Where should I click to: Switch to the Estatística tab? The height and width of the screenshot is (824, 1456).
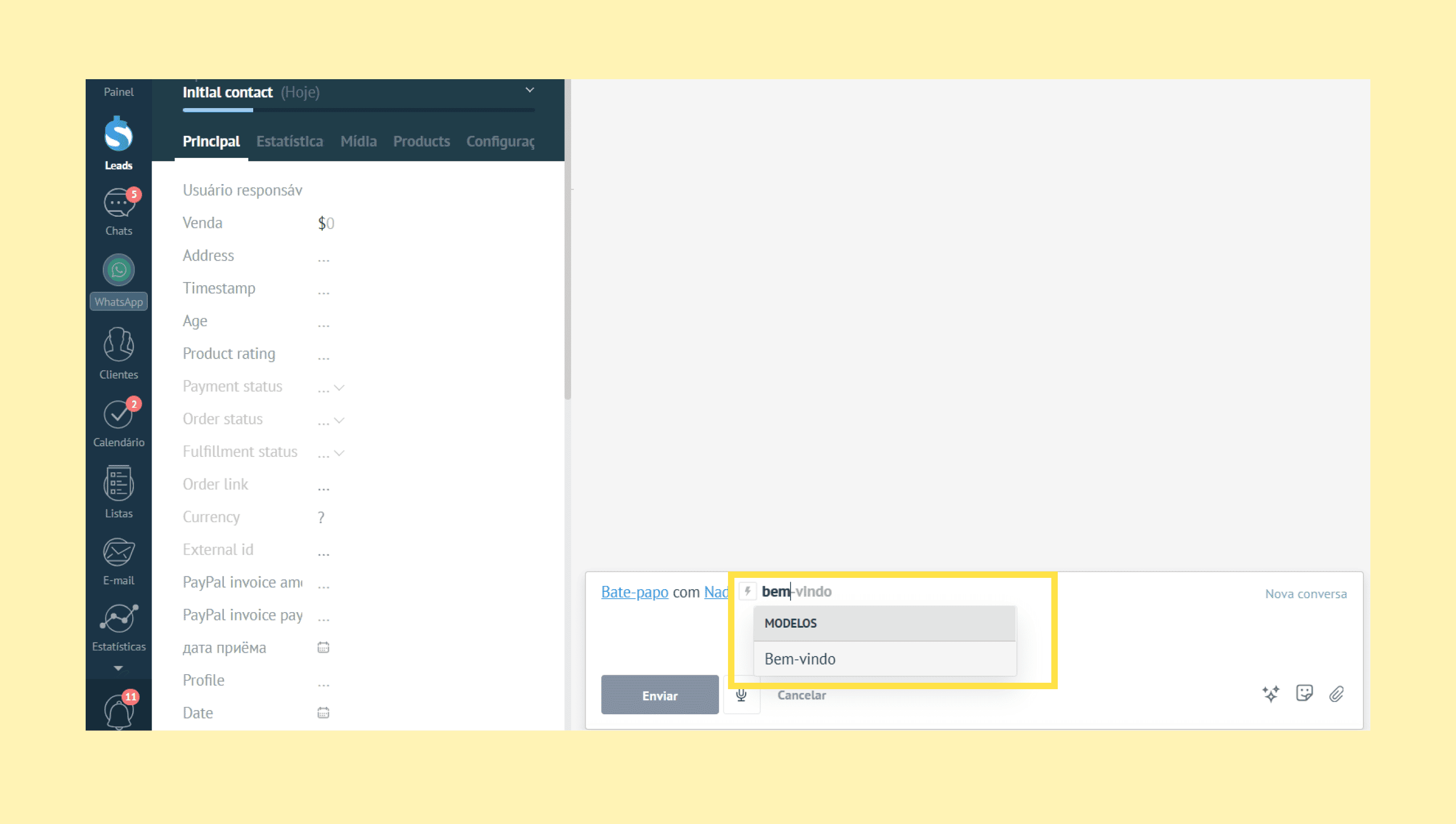pyautogui.click(x=289, y=141)
